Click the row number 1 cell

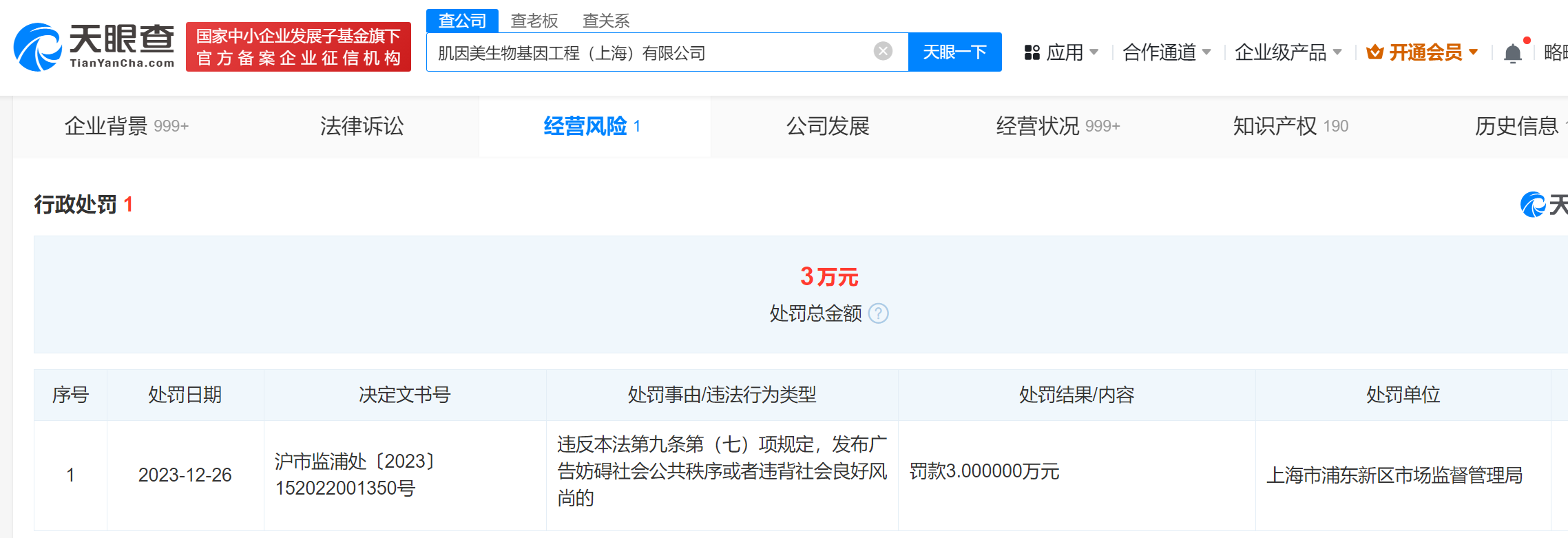coord(70,475)
